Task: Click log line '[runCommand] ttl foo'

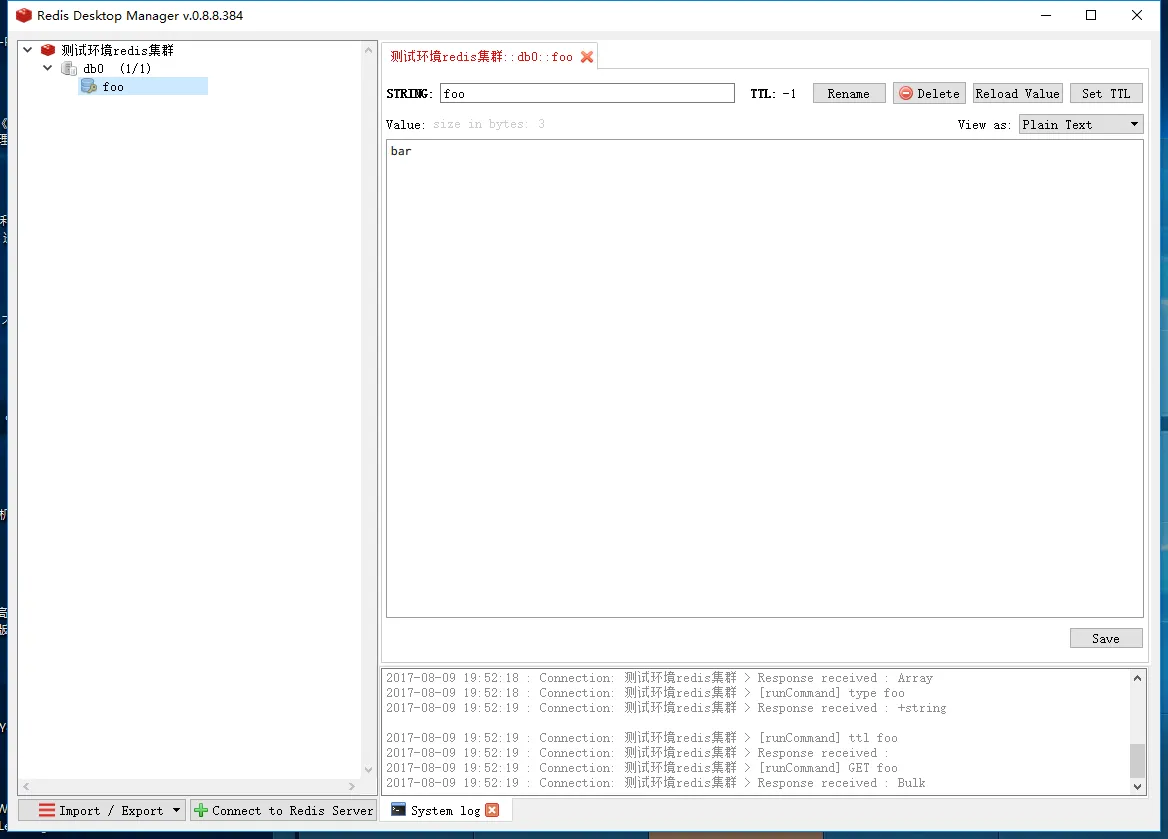Action: pos(828,738)
